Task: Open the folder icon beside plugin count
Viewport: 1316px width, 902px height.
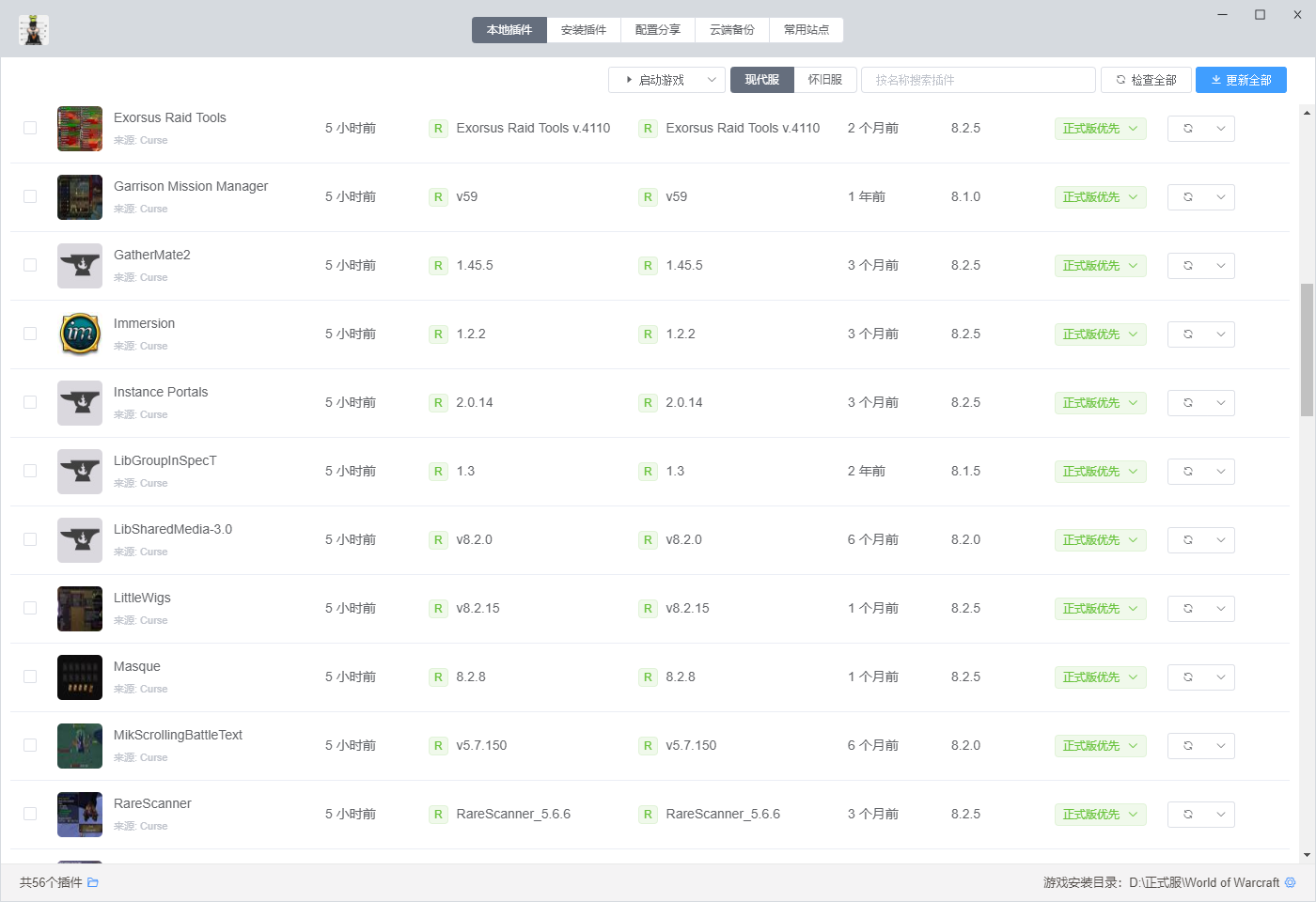Action: click(x=93, y=882)
